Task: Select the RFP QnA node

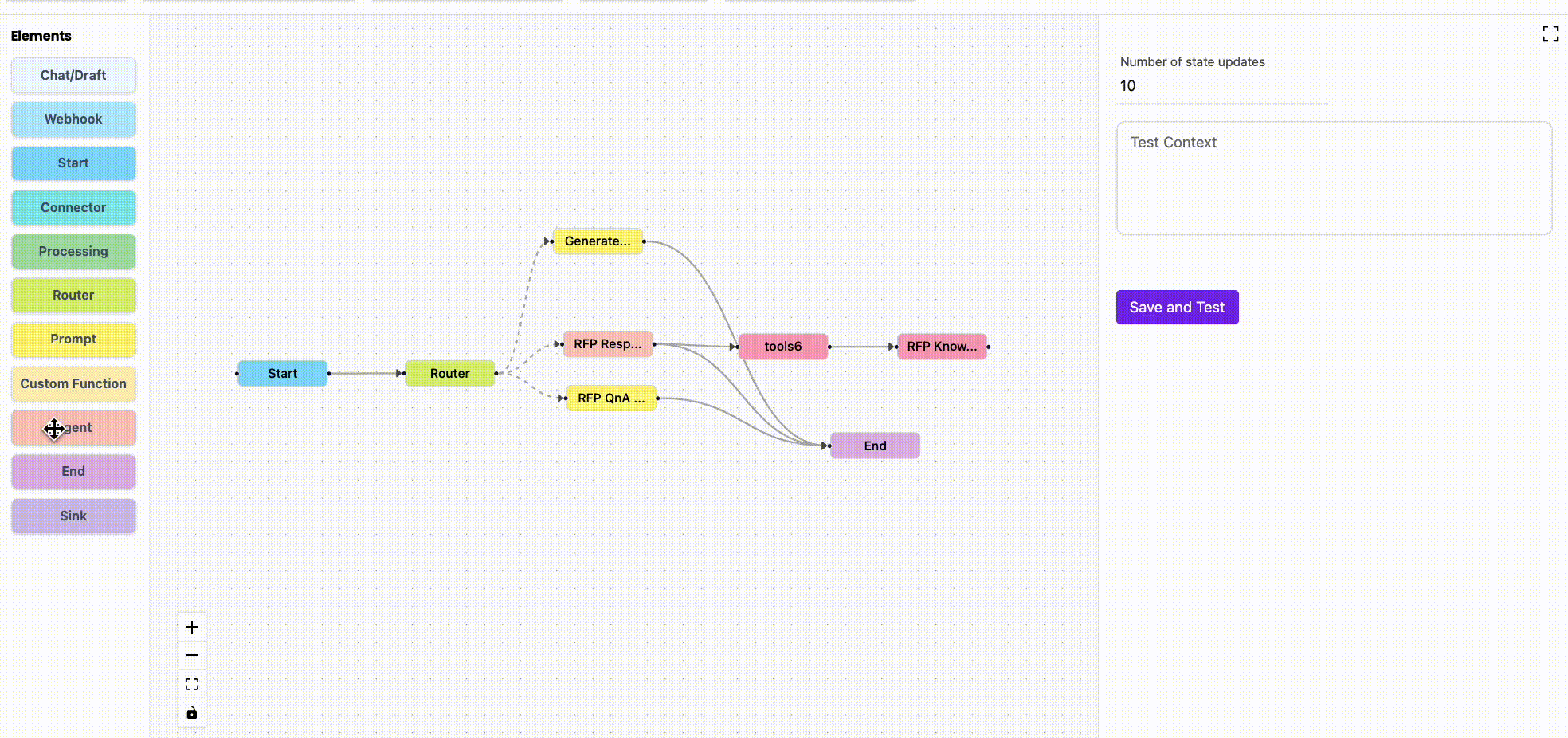Action: click(x=610, y=398)
